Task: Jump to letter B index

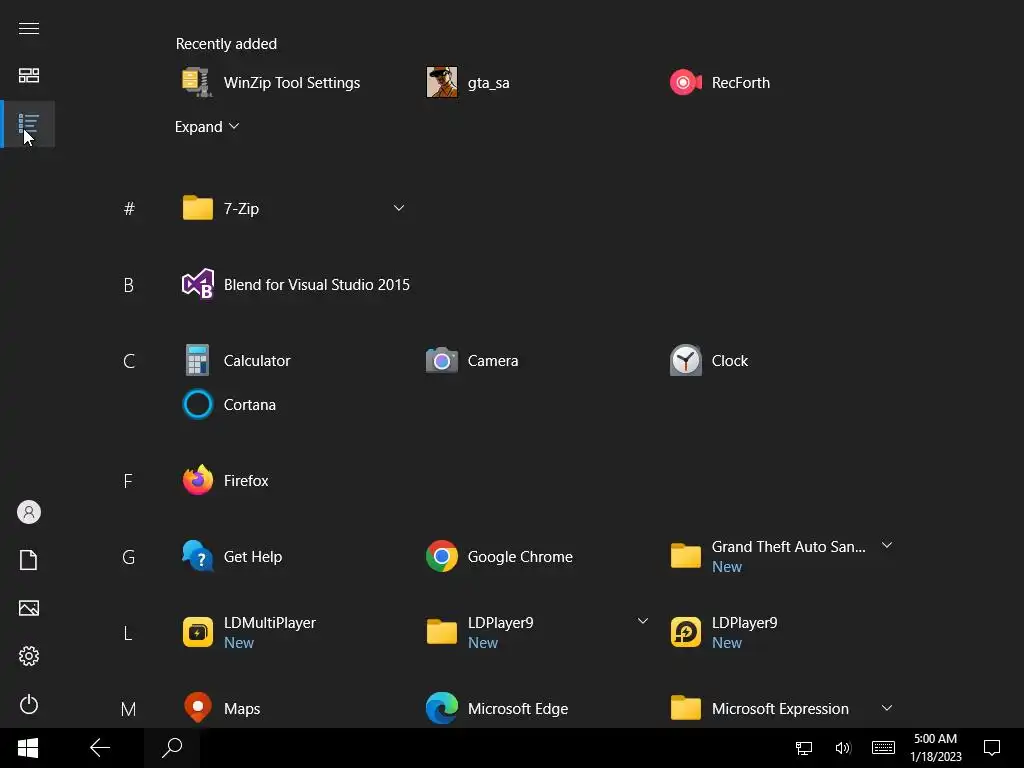Action: pos(129,285)
